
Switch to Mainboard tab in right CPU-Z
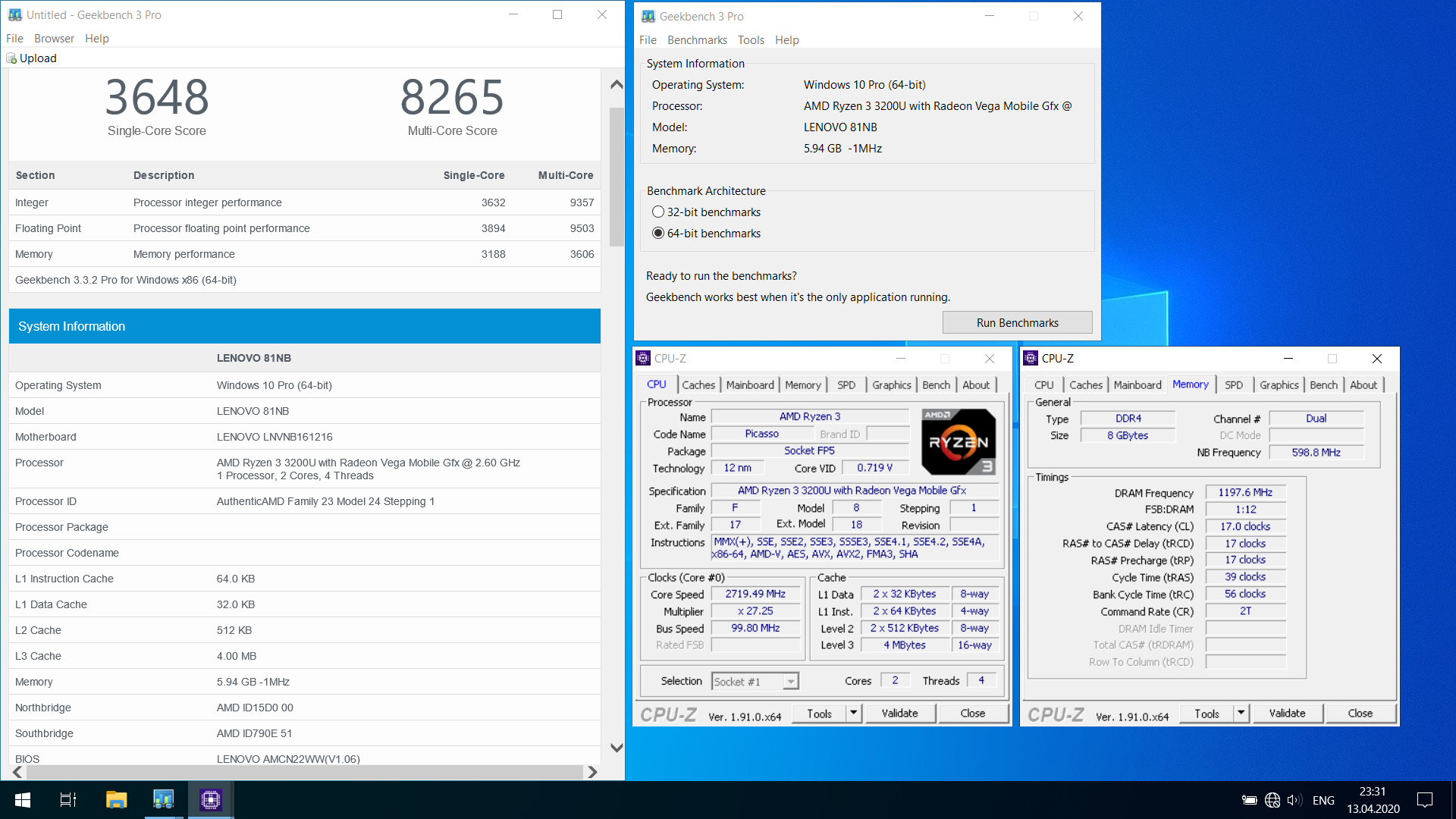[1137, 385]
